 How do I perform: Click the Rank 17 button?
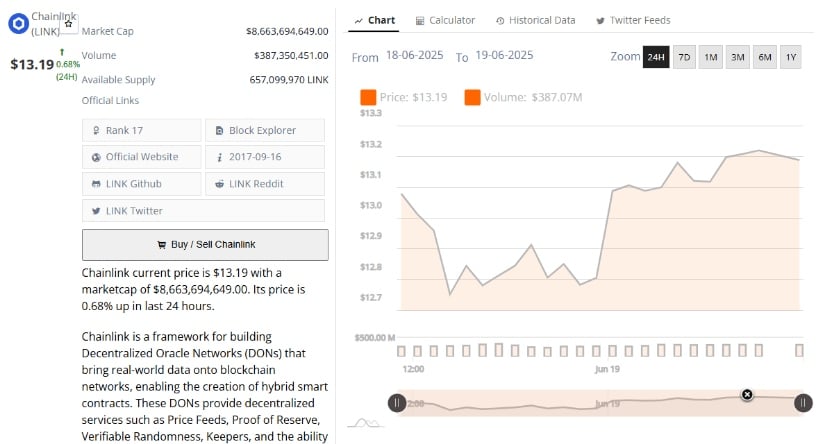[142, 130]
